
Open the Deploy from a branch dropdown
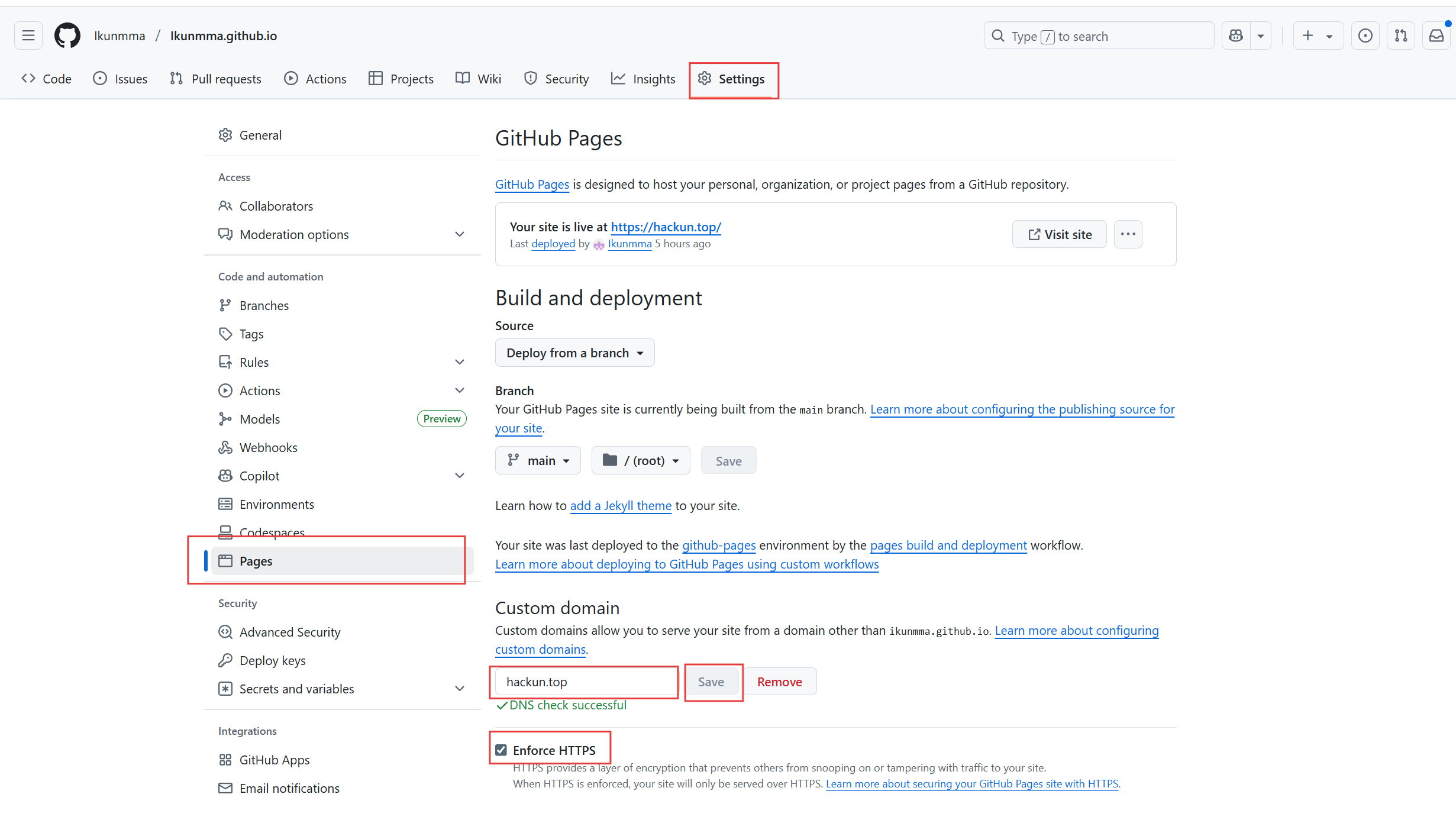click(574, 353)
